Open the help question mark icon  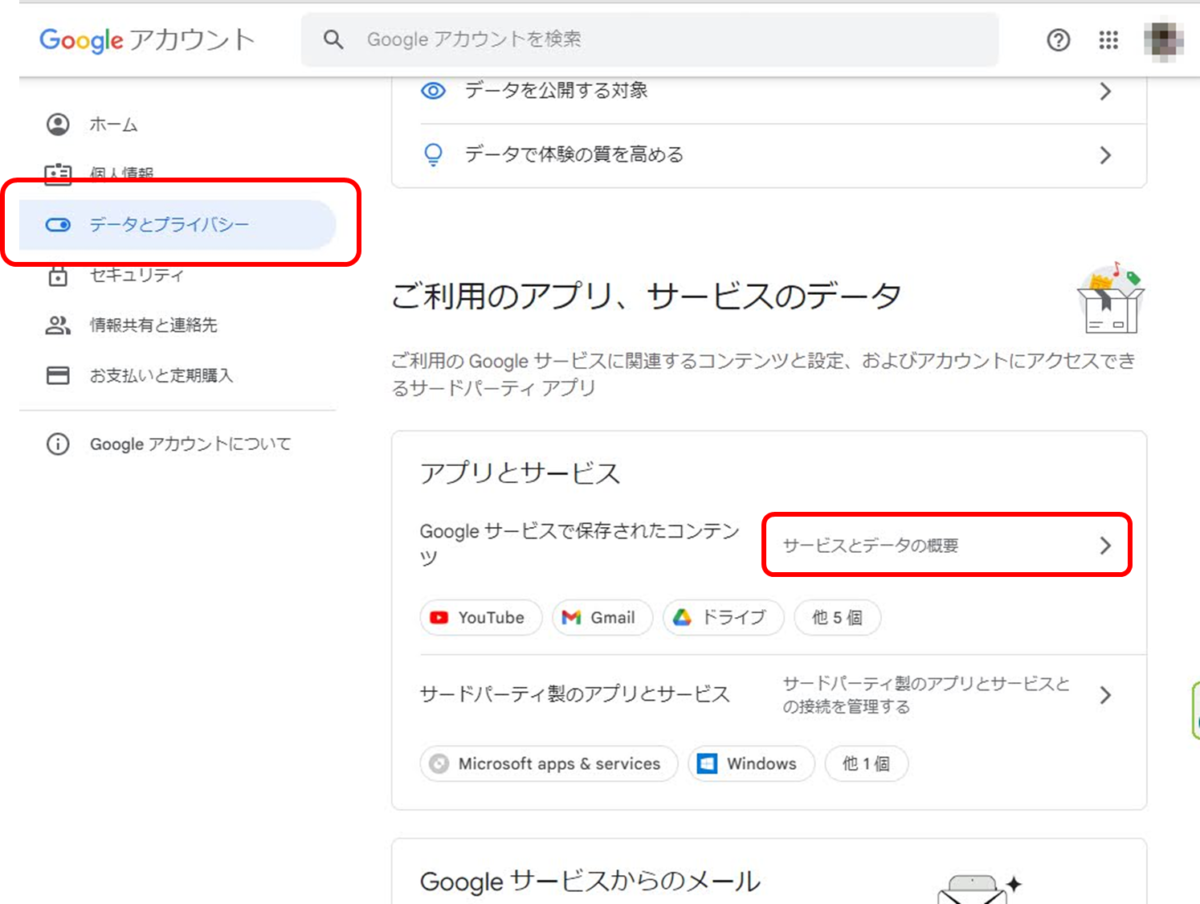pos(1058,40)
